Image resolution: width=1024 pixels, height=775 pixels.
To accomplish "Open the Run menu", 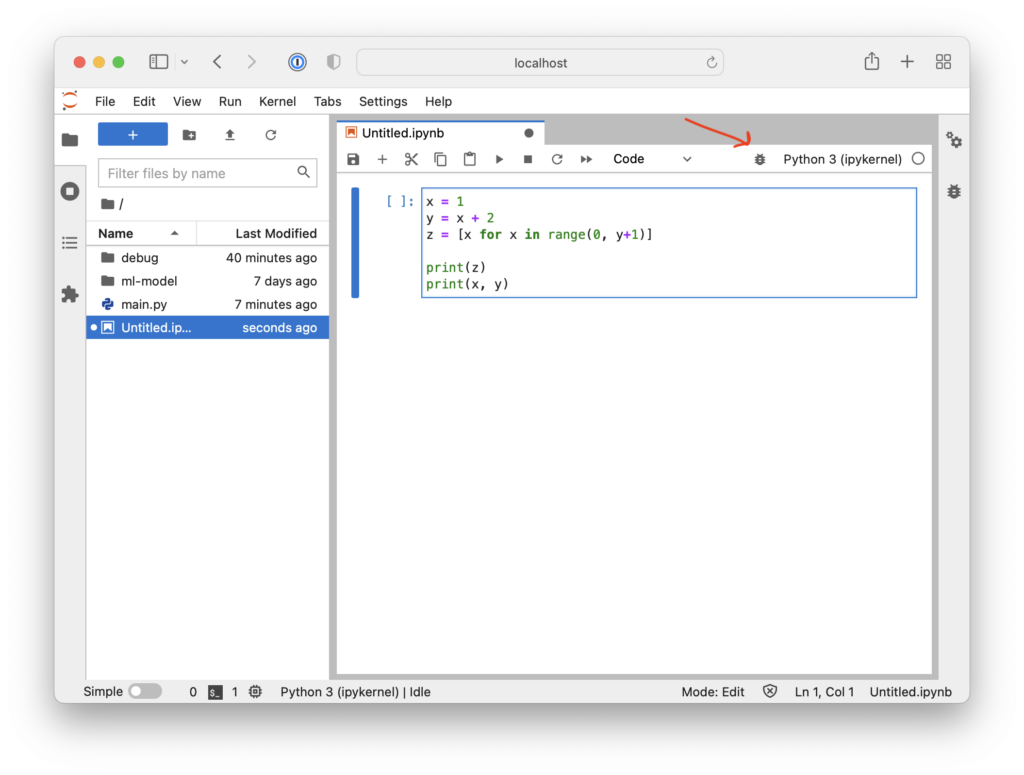I will [x=230, y=101].
